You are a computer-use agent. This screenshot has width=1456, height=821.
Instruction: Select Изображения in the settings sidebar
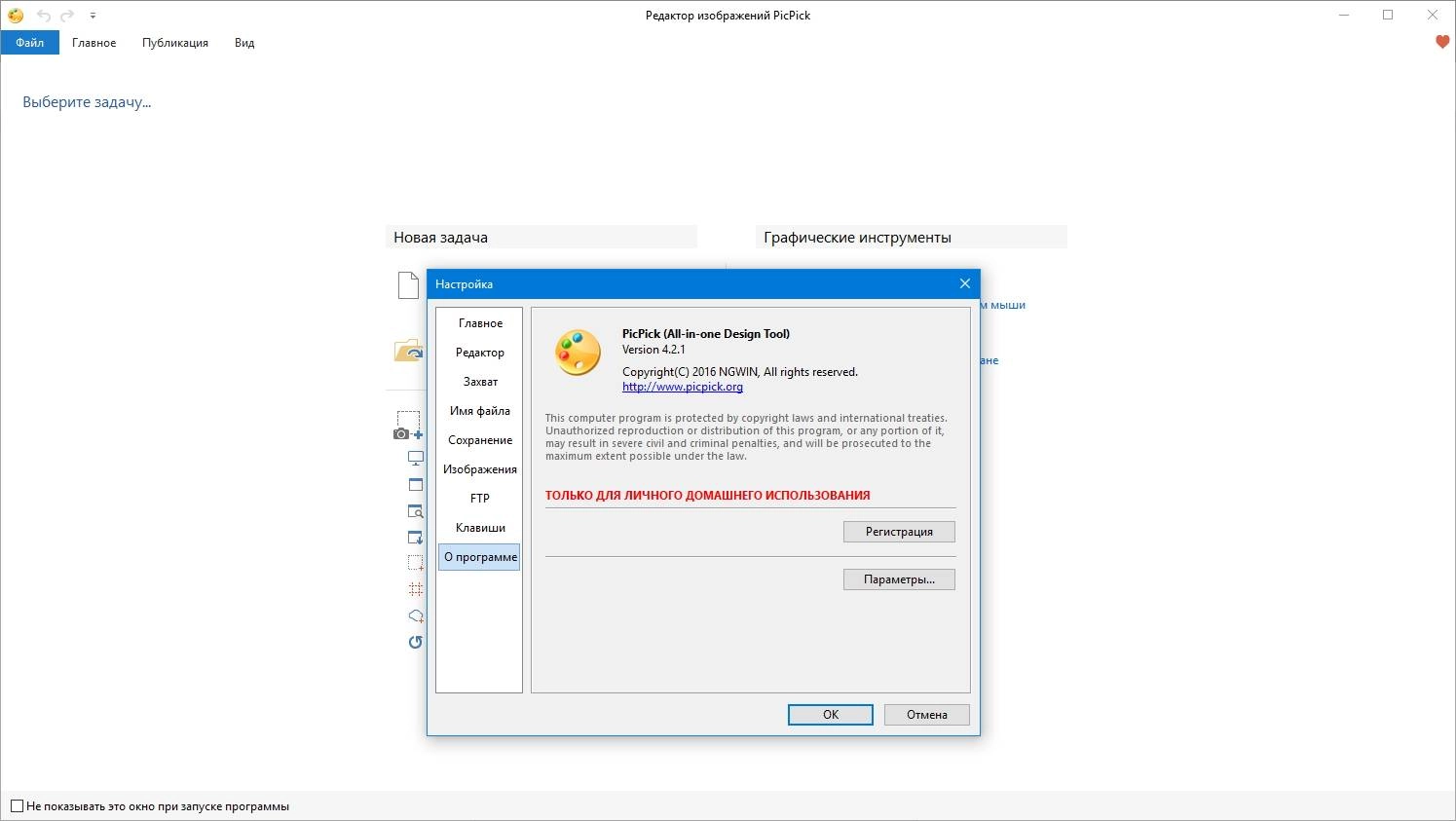pyautogui.click(x=480, y=469)
